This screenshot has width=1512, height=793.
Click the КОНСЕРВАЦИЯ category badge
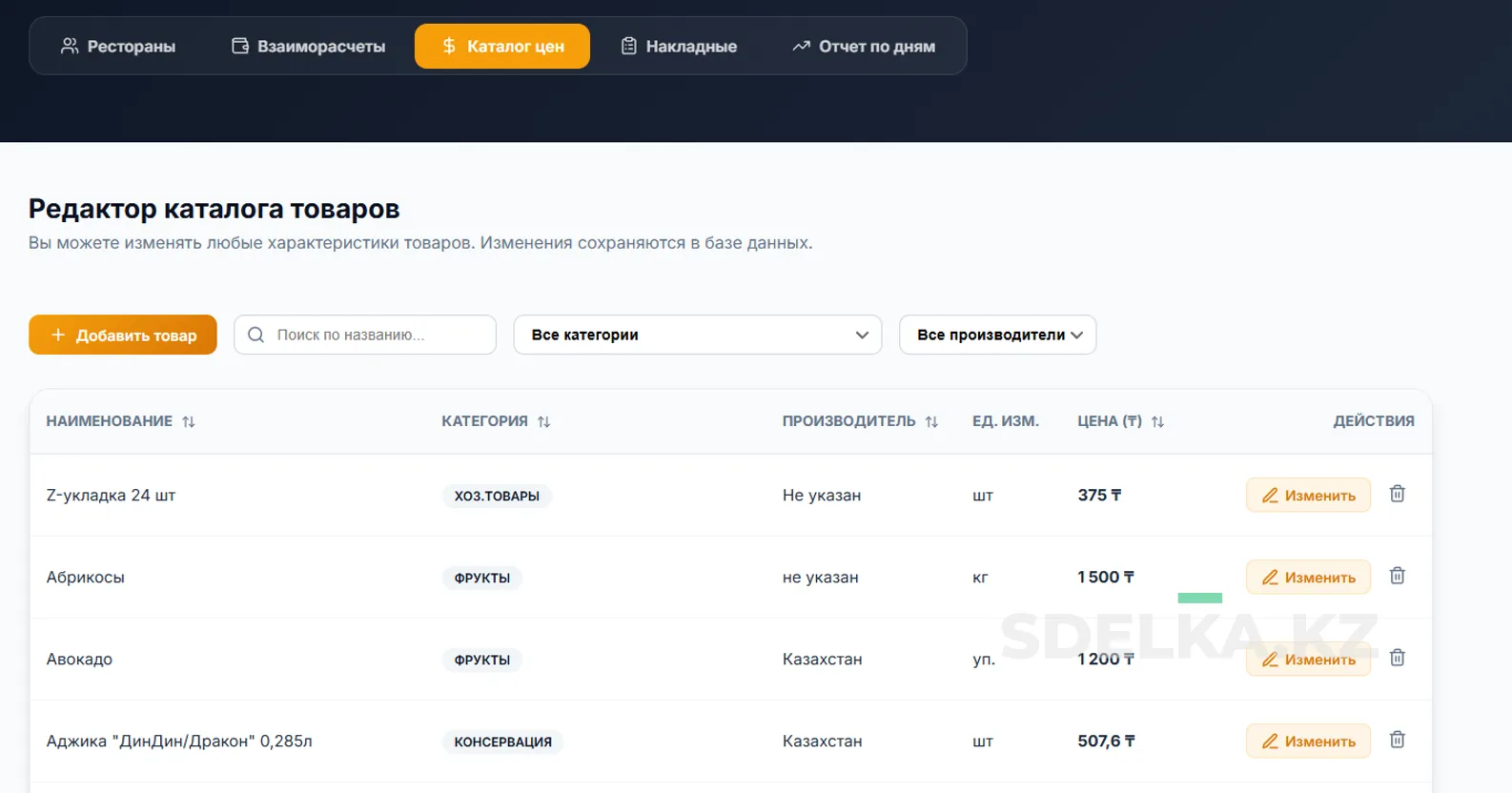click(502, 742)
